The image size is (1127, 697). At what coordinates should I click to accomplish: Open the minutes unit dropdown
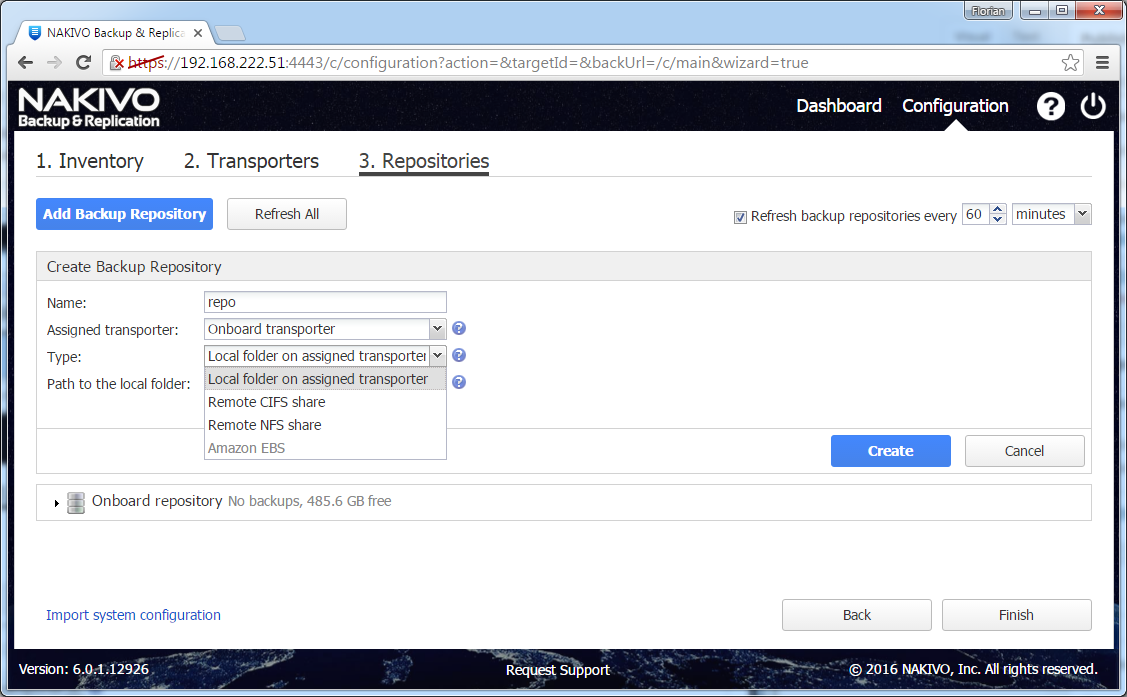point(1082,214)
